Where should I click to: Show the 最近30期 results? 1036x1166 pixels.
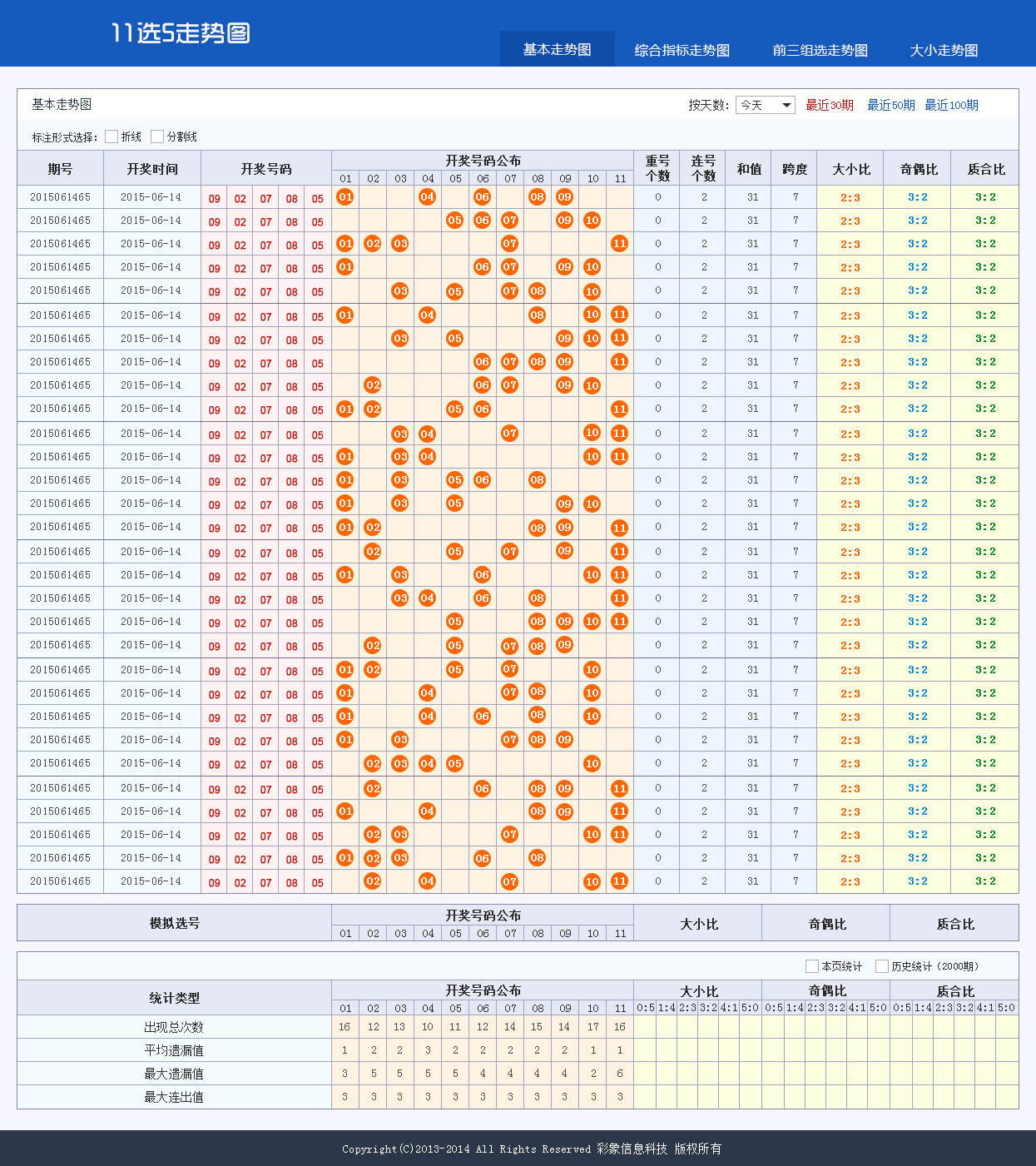[830, 105]
